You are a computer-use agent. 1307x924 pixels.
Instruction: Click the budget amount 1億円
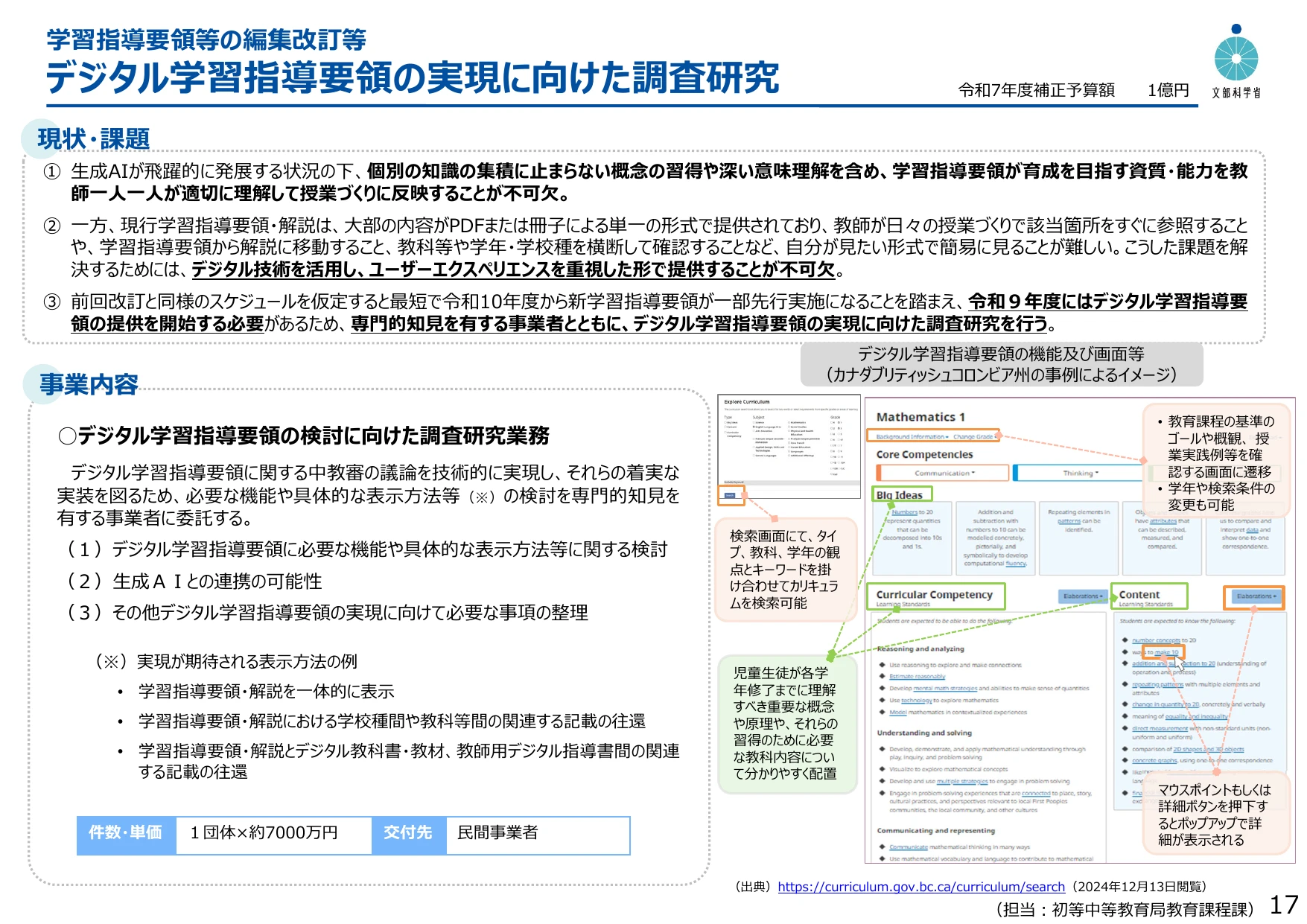(x=1168, y=90)
